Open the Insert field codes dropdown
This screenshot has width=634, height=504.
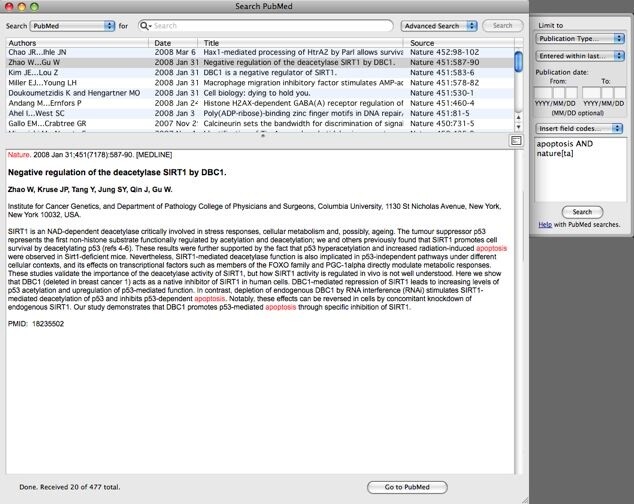point(579,128)
